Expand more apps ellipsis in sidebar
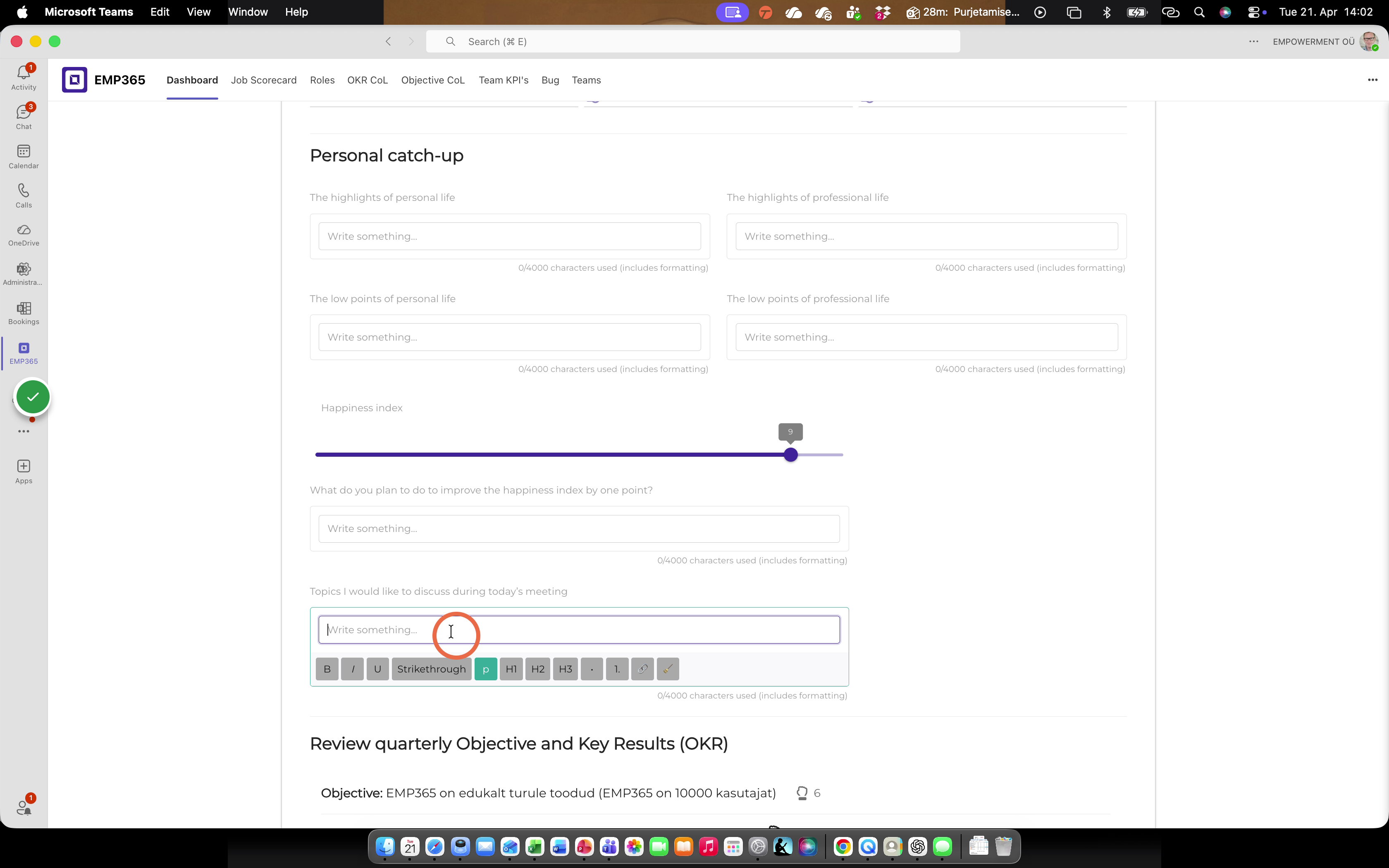Viewport: 1389px width, 868px height. 24,431
